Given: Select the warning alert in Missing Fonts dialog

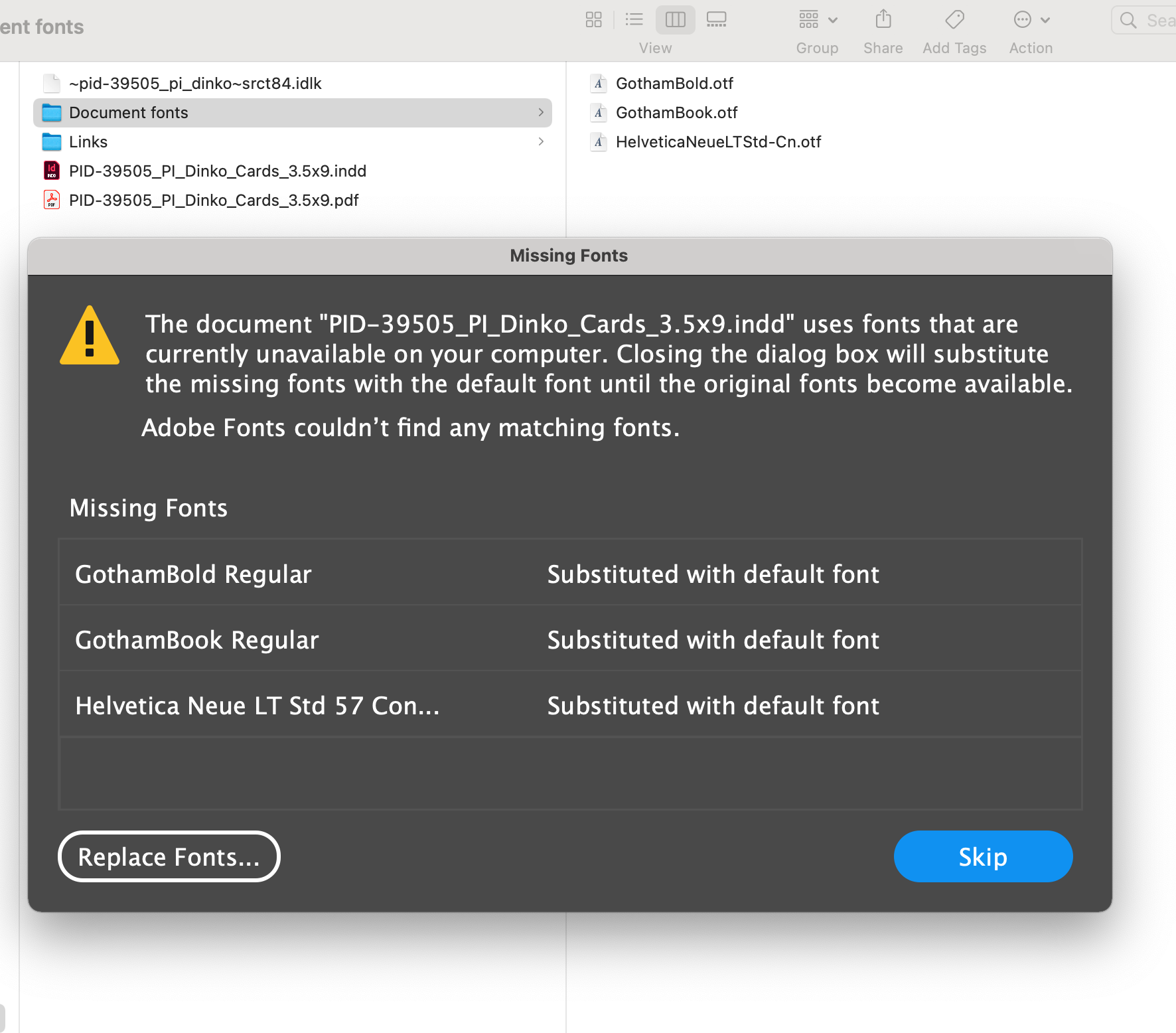Looking at the screenshot, I should point(88,336).
